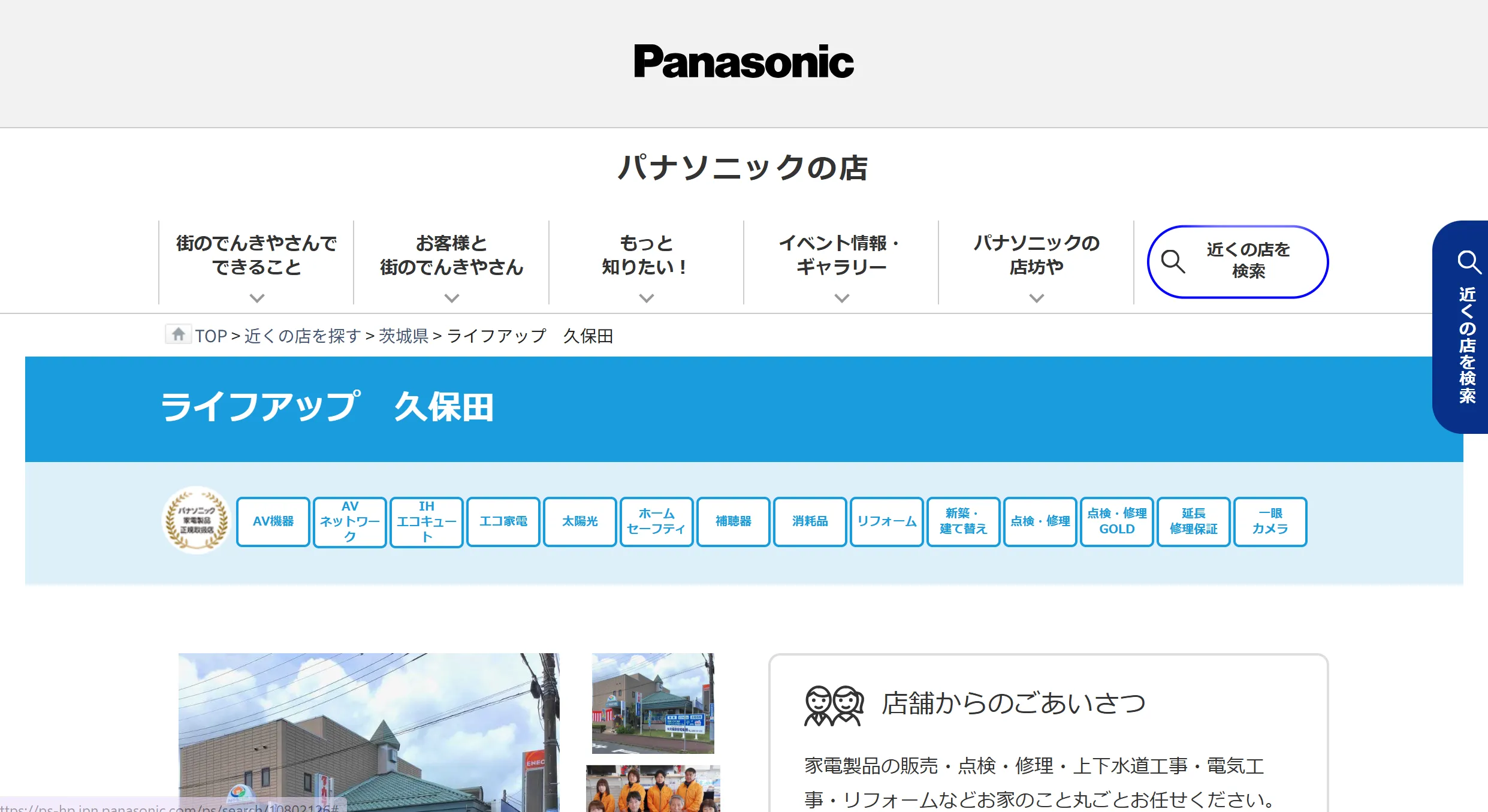Screen dimensions: 1488x812
Task: Click the gold laurel certified dealer badge
Action: click(197, 520)
